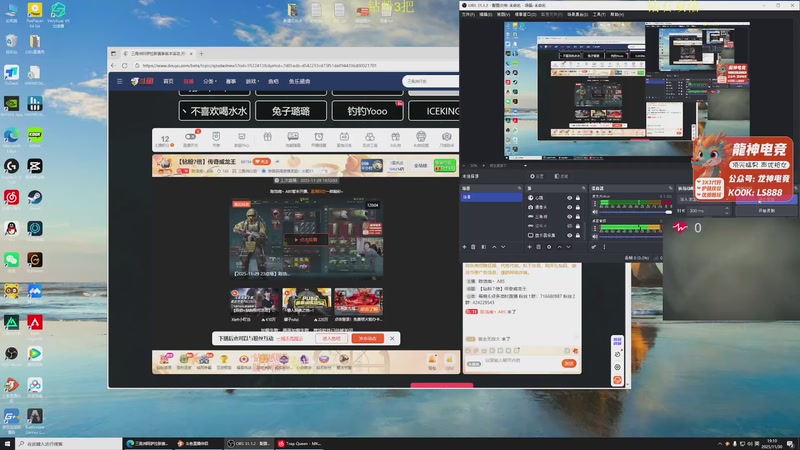The width and height of the screenshot is (800, 450).
Task: Toggle visibility of 三角洲 source in OBS
Action: click(x=569, y=217)
